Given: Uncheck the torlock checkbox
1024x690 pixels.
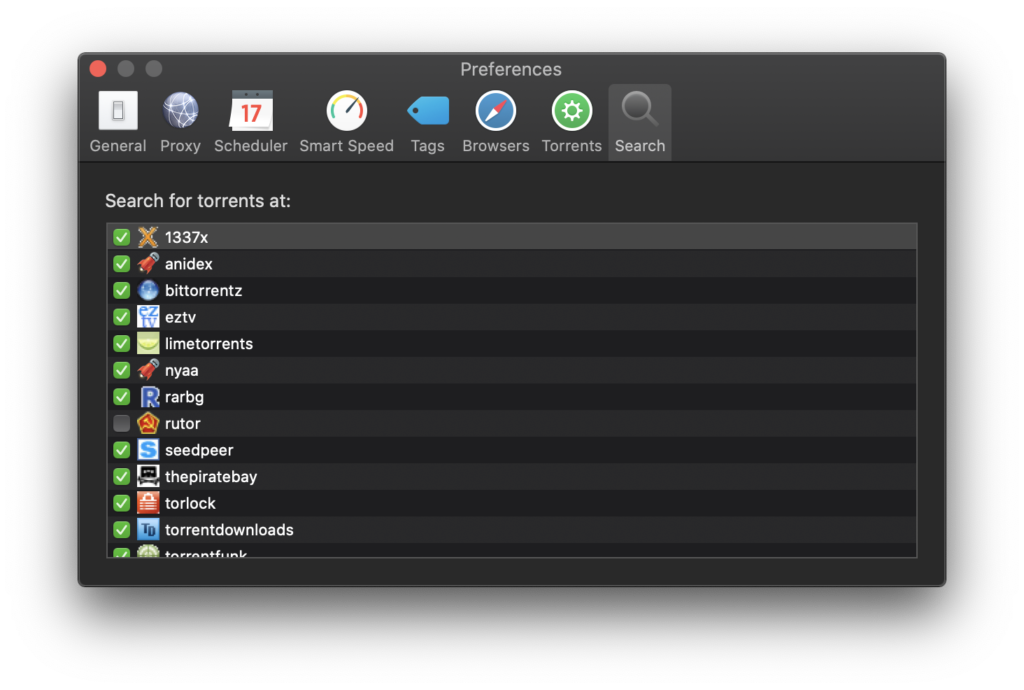Looking at the screenshot, I should pyautogui.click(x=121, y=503).
